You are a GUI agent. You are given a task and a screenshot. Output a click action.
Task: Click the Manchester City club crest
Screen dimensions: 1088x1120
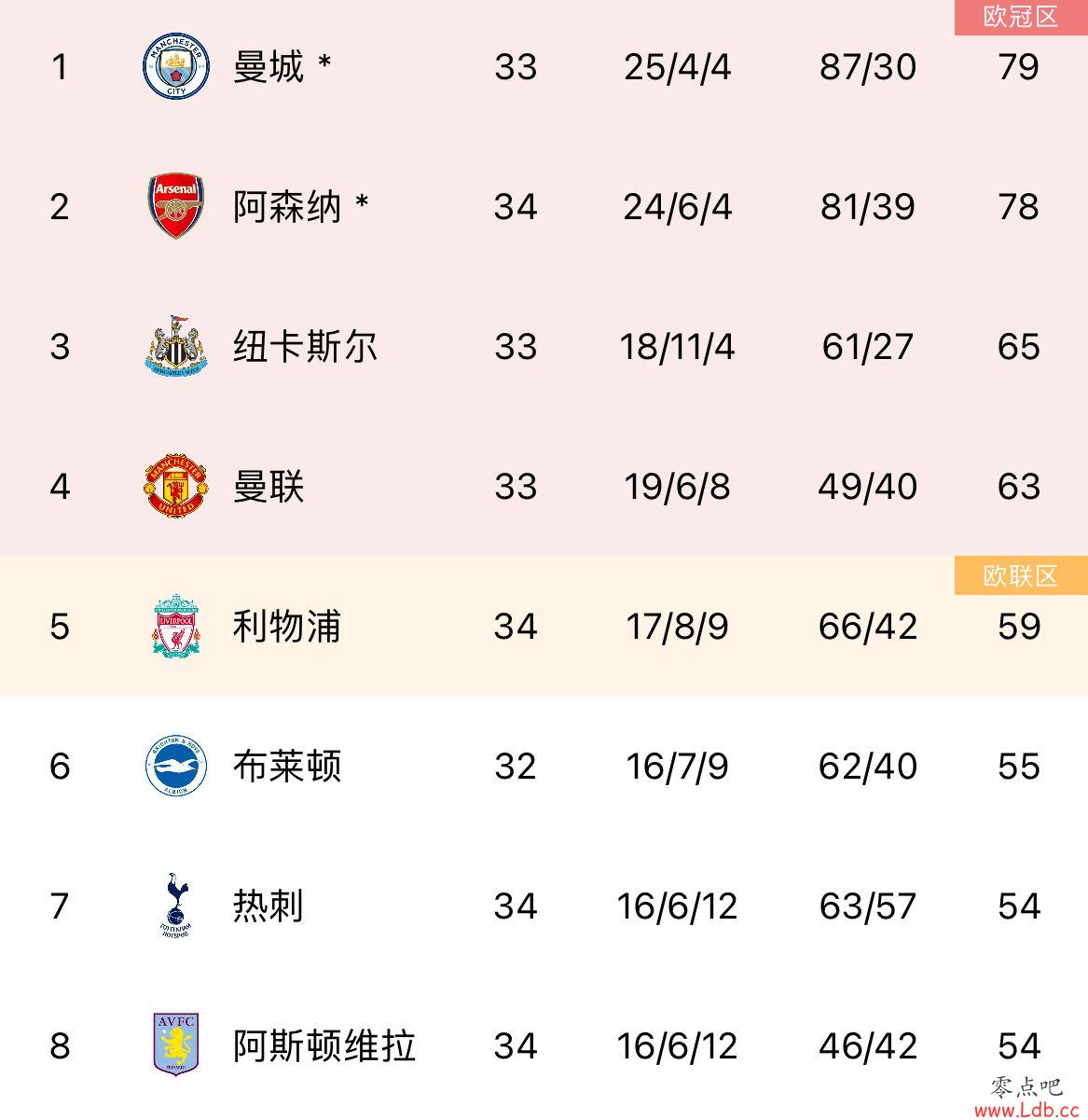tap(176, 66)
